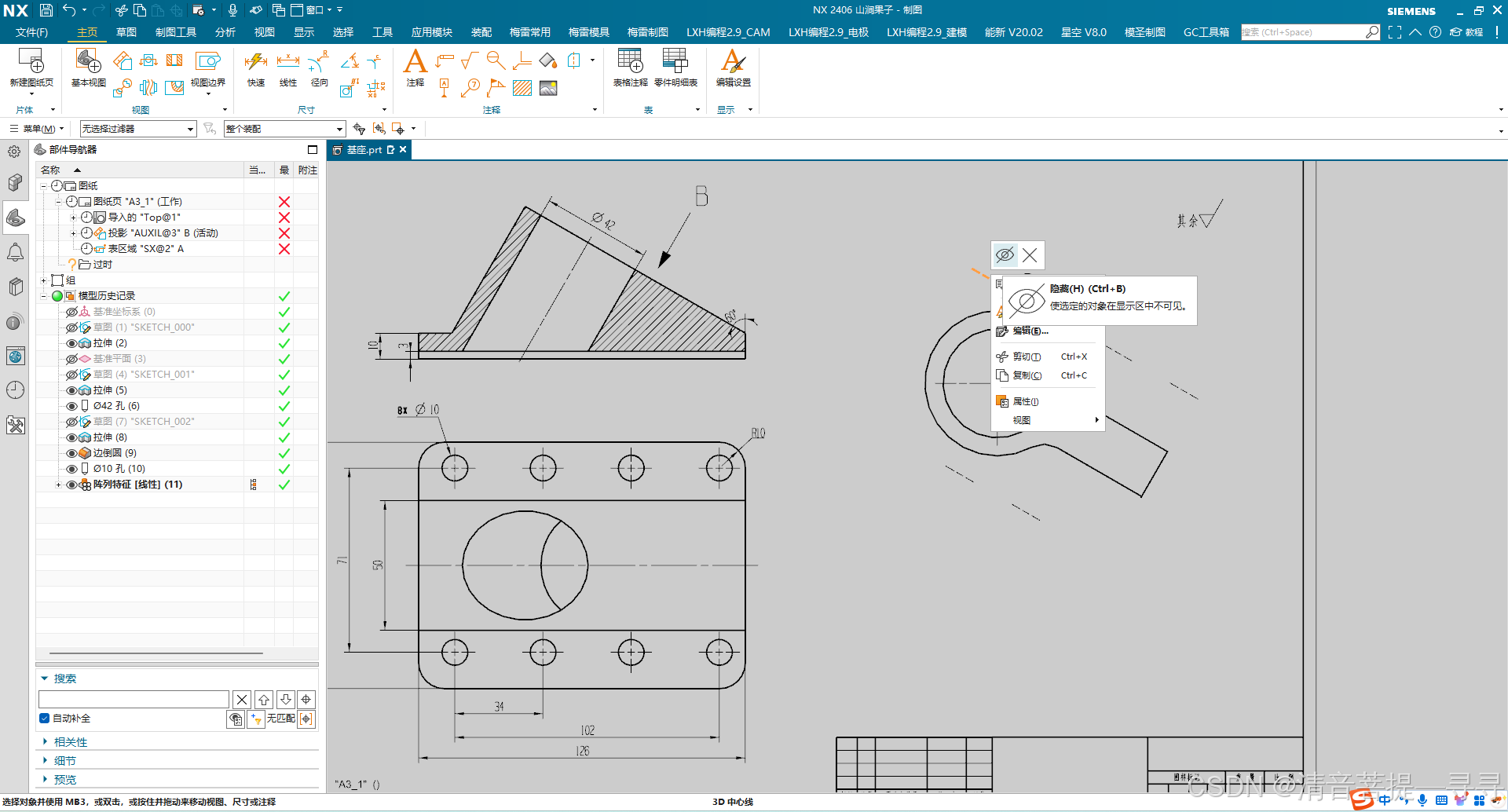This screenshot has width=1508, height=812.
Task: Click the 新建图纸页 new sheet icon
Action: pos(31,61)
